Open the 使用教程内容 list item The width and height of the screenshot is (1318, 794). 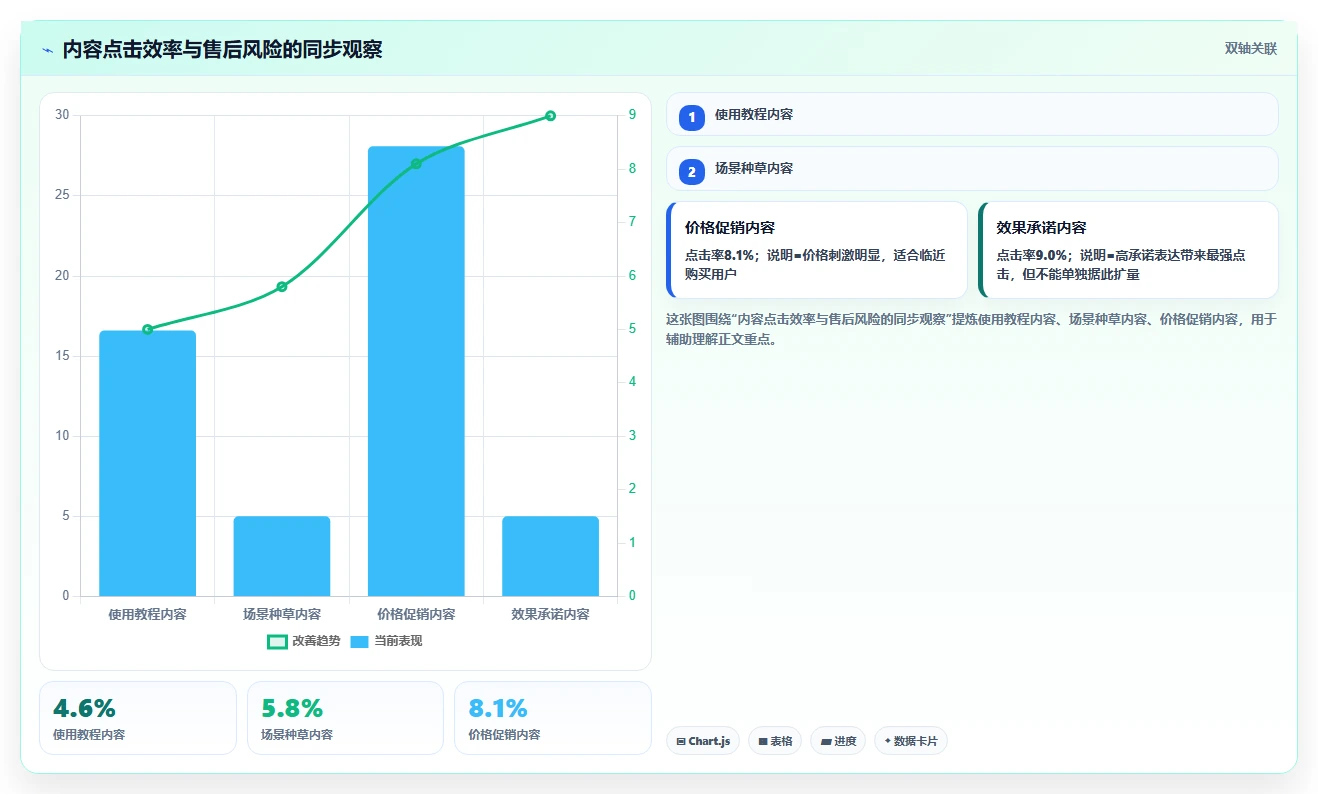point(972,114)
